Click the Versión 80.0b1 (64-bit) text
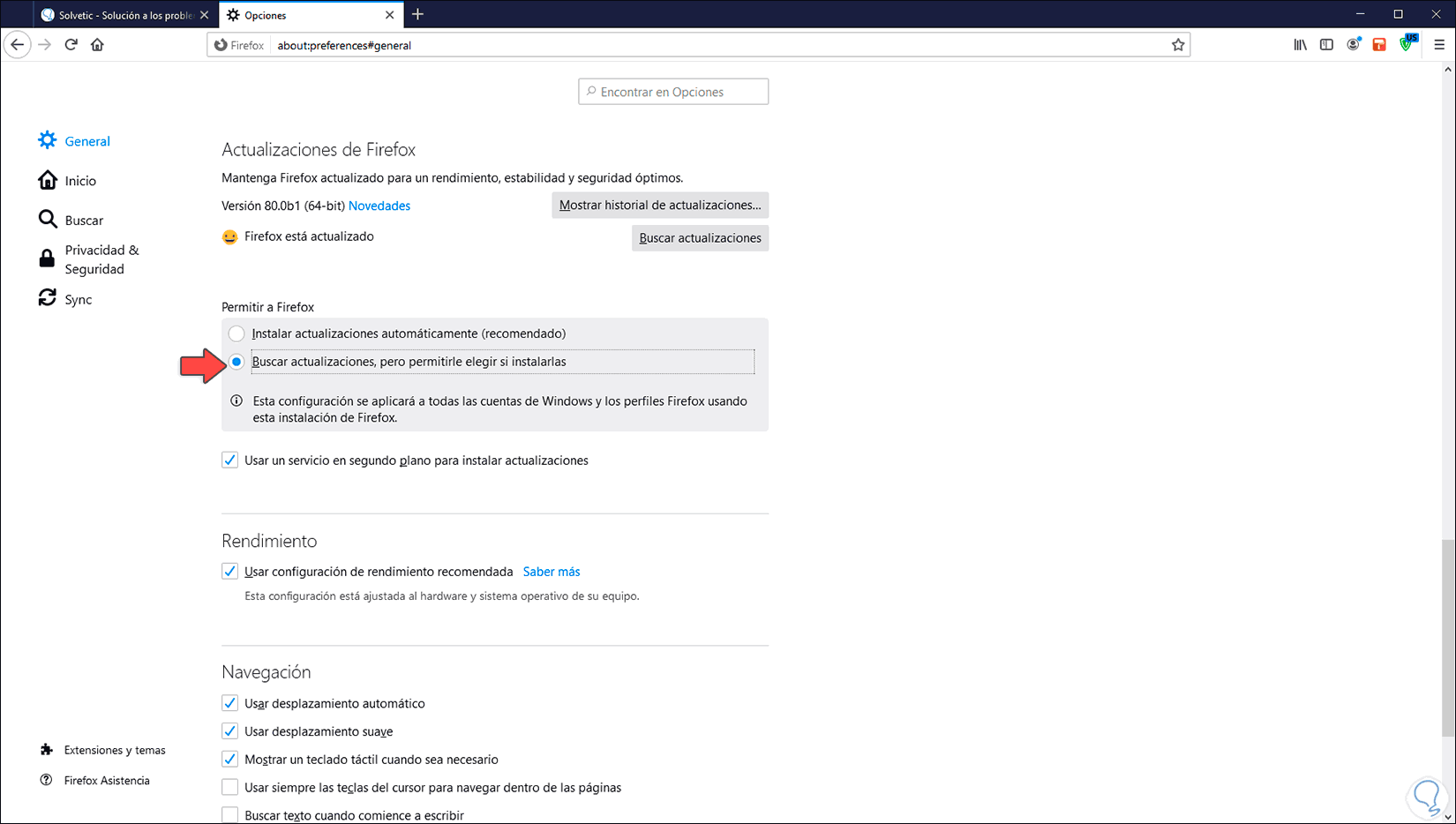 tap(283, 206)
